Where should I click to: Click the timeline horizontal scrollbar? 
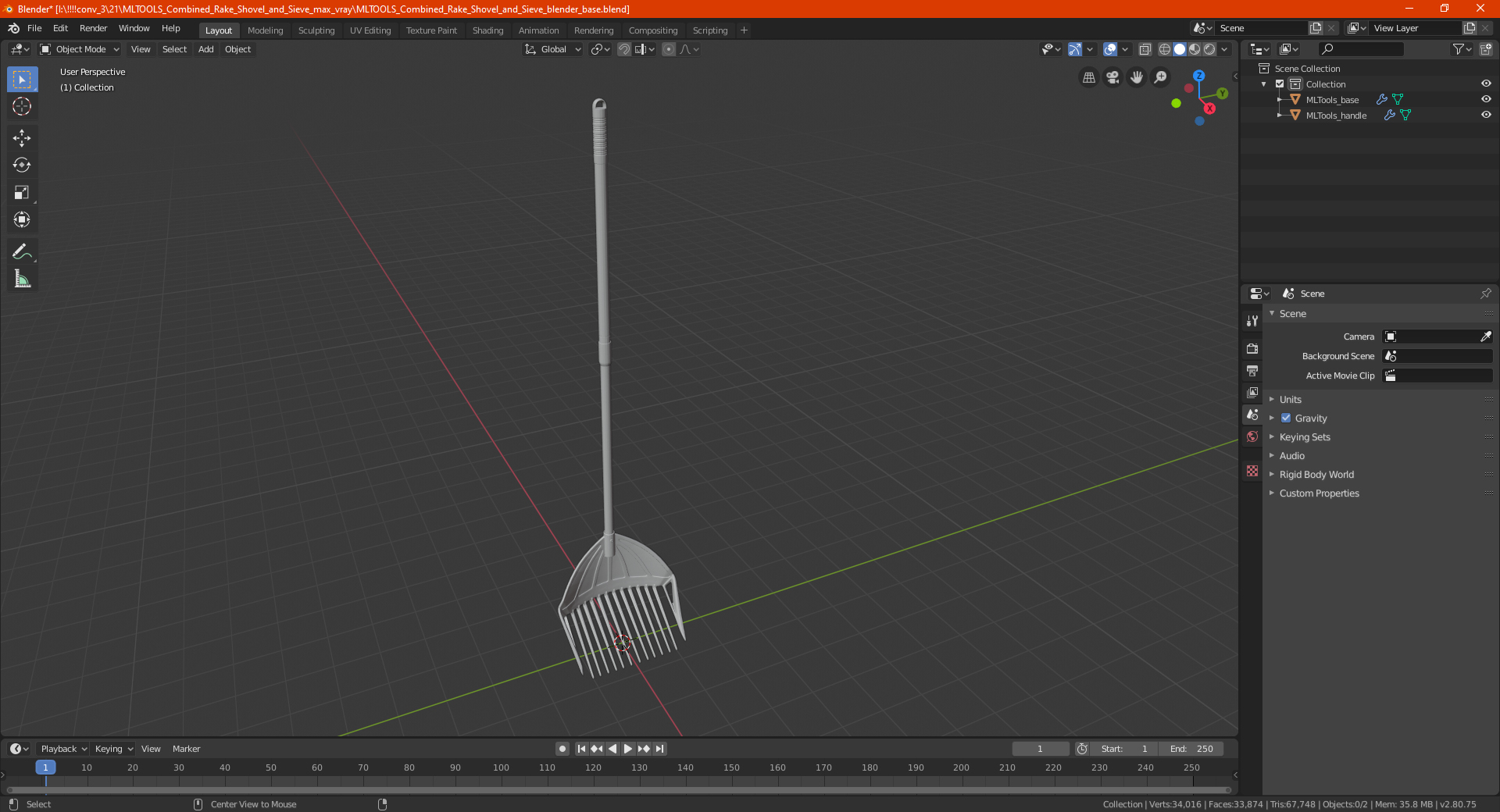coord(619,790)
